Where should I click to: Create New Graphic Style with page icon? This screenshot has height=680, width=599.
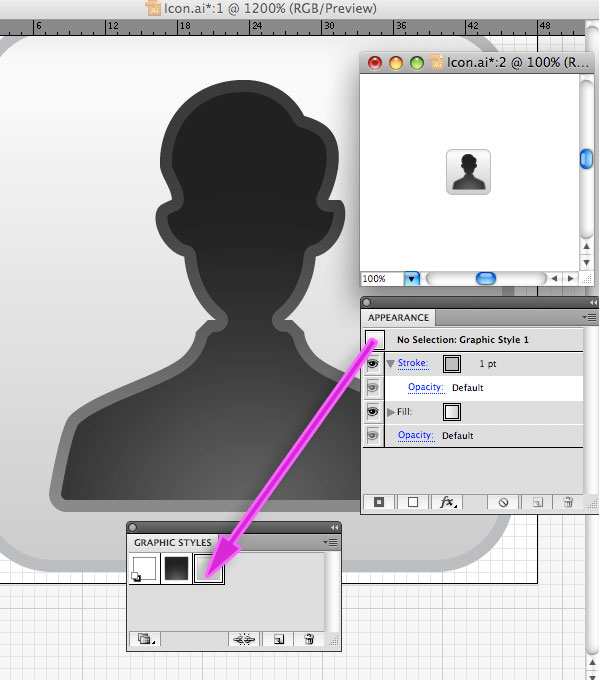coord(278,639)
